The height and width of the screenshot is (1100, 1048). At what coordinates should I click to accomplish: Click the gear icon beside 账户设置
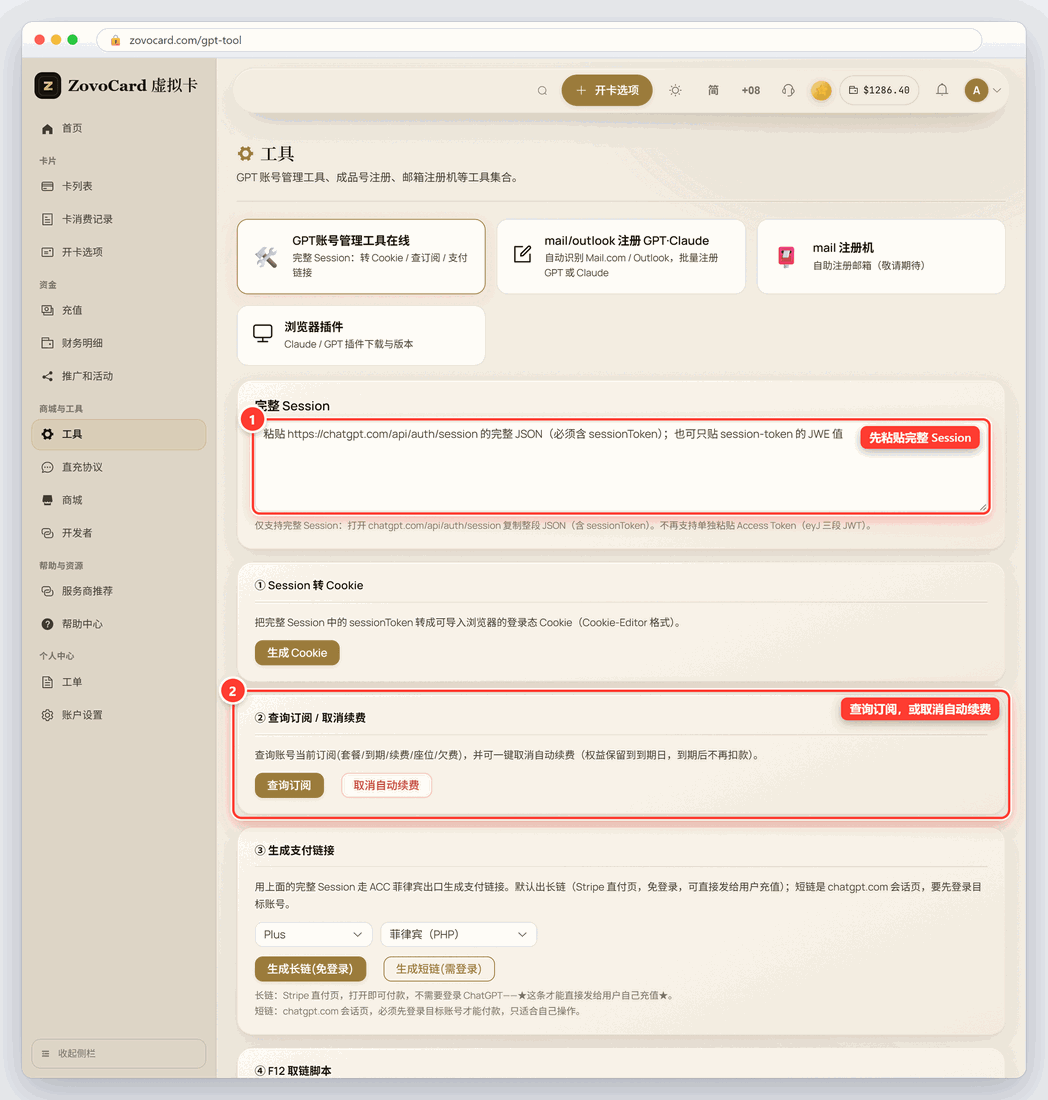point(47,716)
